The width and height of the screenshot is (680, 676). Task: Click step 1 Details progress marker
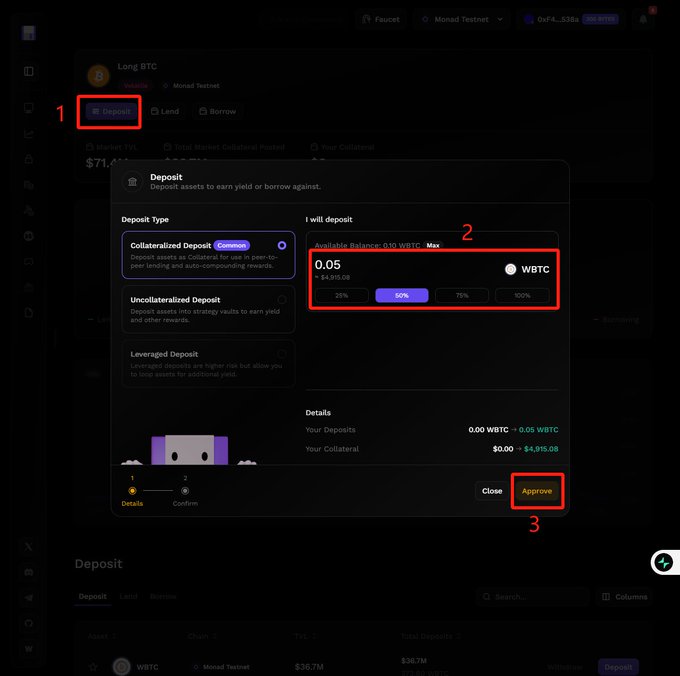132,491
